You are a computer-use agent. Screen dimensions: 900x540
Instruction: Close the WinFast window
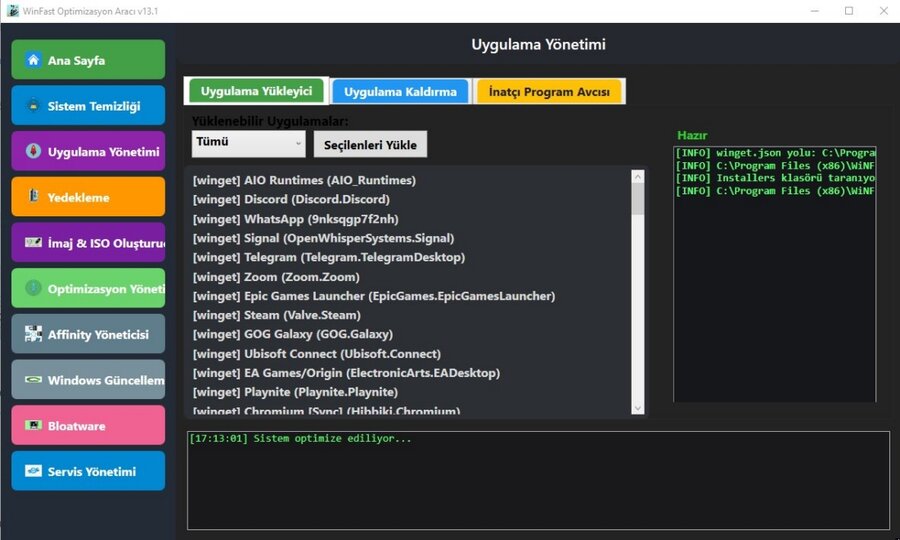pyautogui.click(x=883, y=11)
